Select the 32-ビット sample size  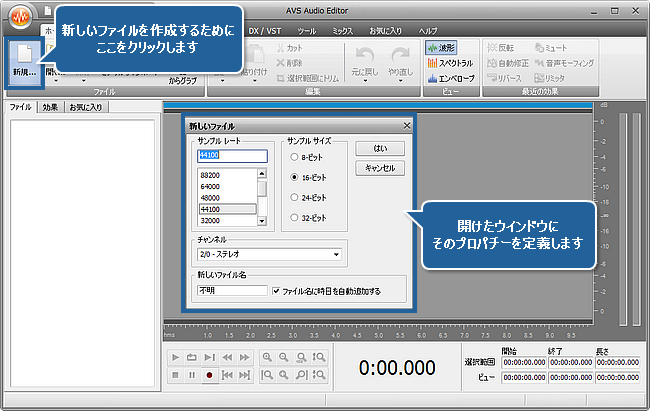tap(294, 217)
